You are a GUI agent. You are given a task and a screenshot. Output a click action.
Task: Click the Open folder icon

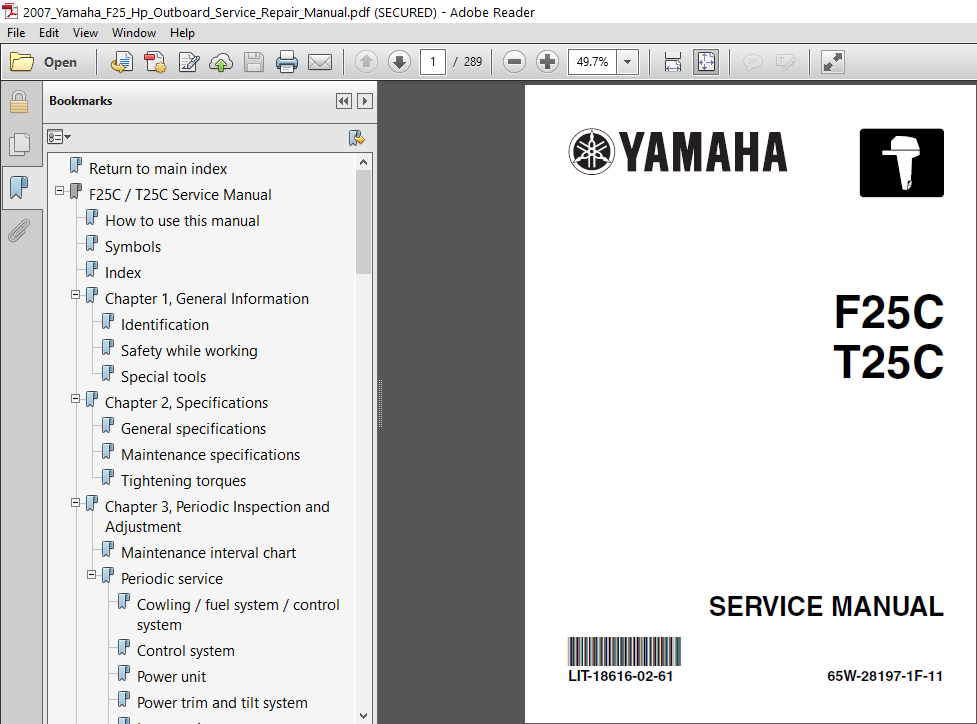[22, 62]
